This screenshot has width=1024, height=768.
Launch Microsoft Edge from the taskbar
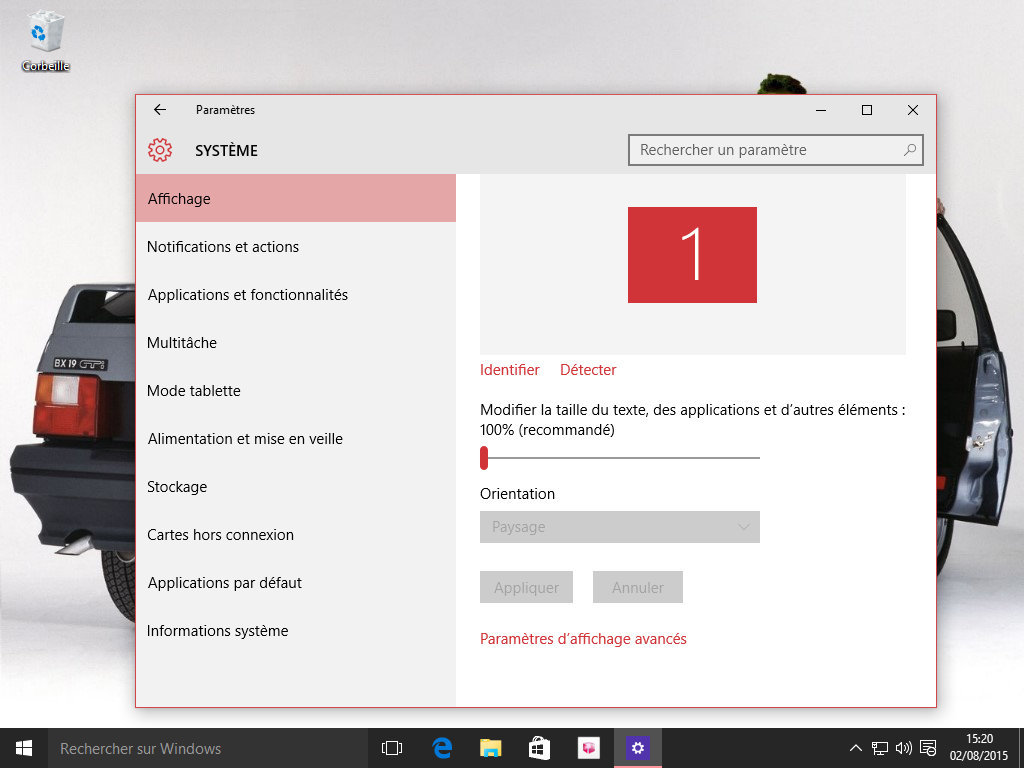click(x=441, y=748)
